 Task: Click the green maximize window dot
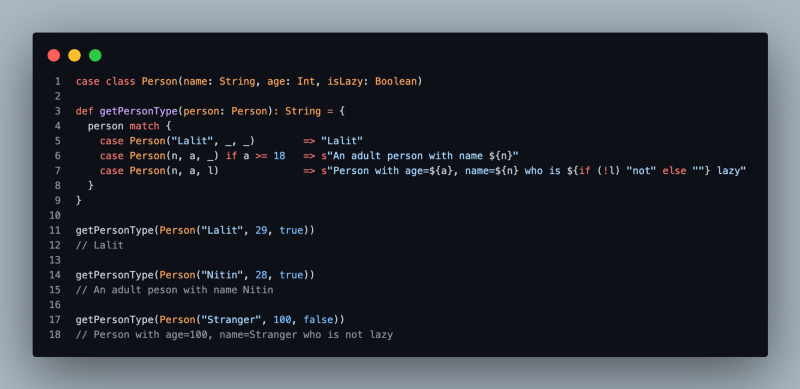[x=95, y=55]
